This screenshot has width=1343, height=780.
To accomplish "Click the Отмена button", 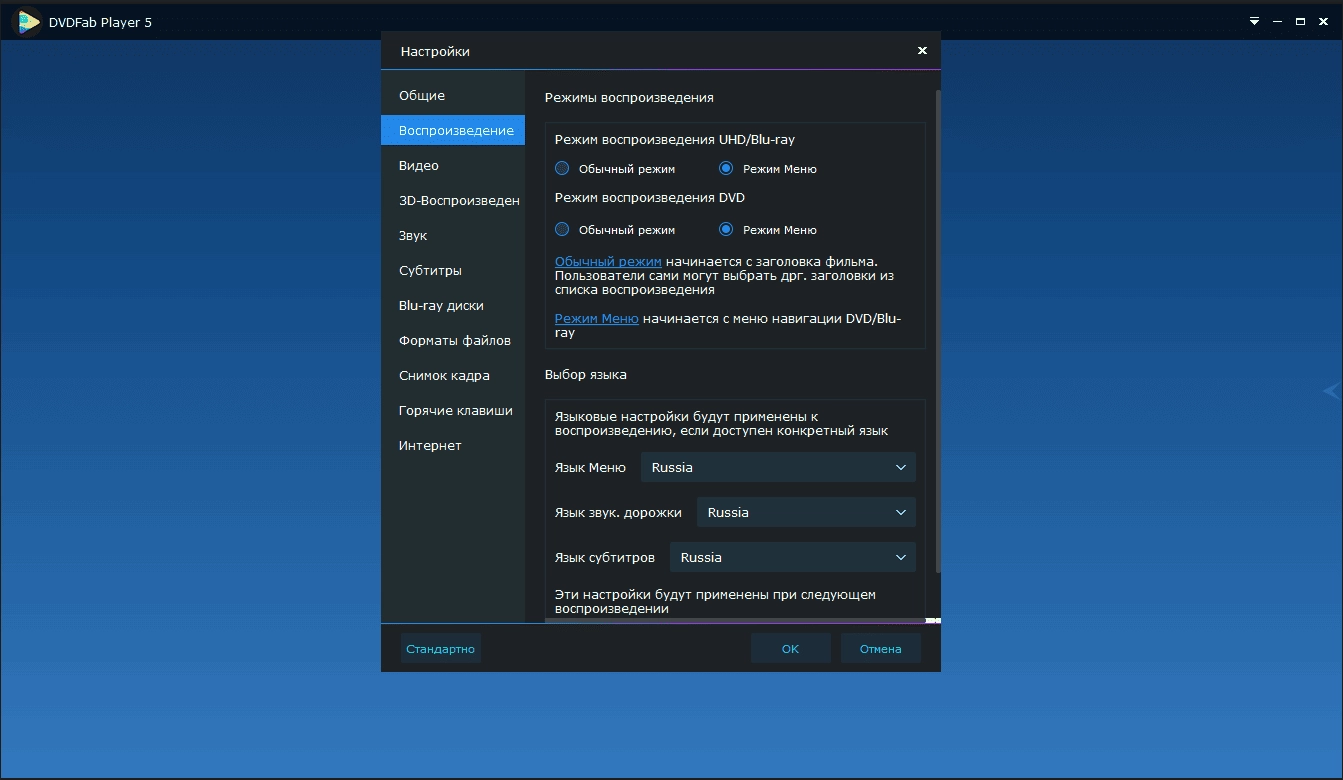I will pyautogui.click(x=880, y=648).
